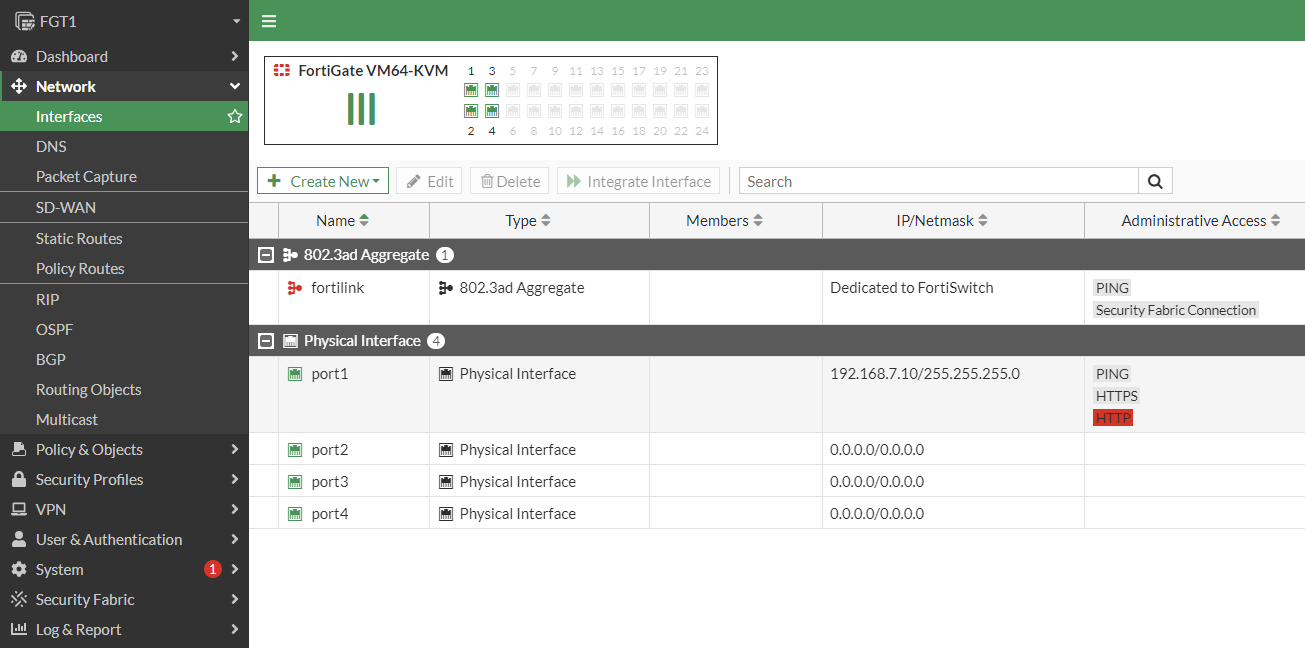Click the User & Authentication person icon
1305x648 pixels.
(18, 539)
